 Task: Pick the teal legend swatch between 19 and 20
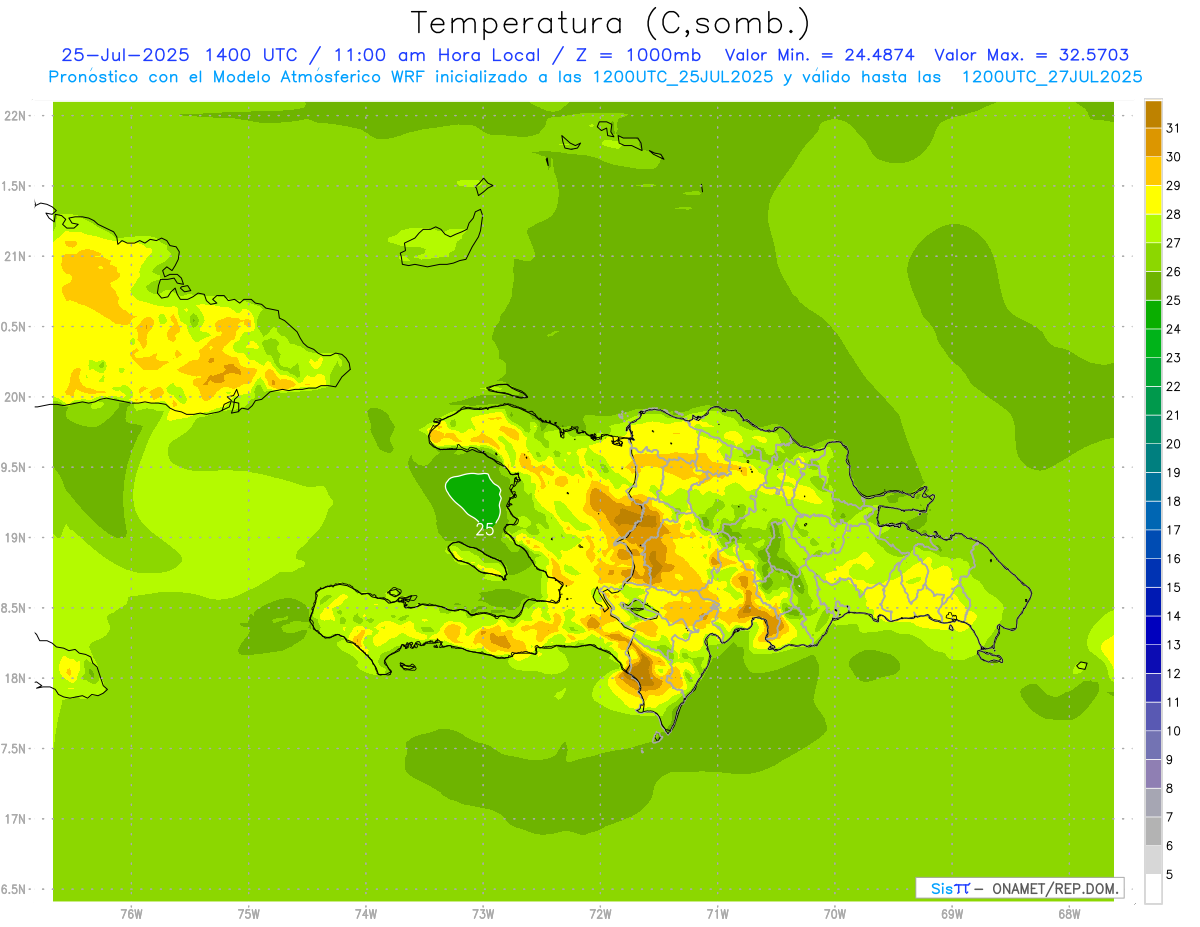1153,458
